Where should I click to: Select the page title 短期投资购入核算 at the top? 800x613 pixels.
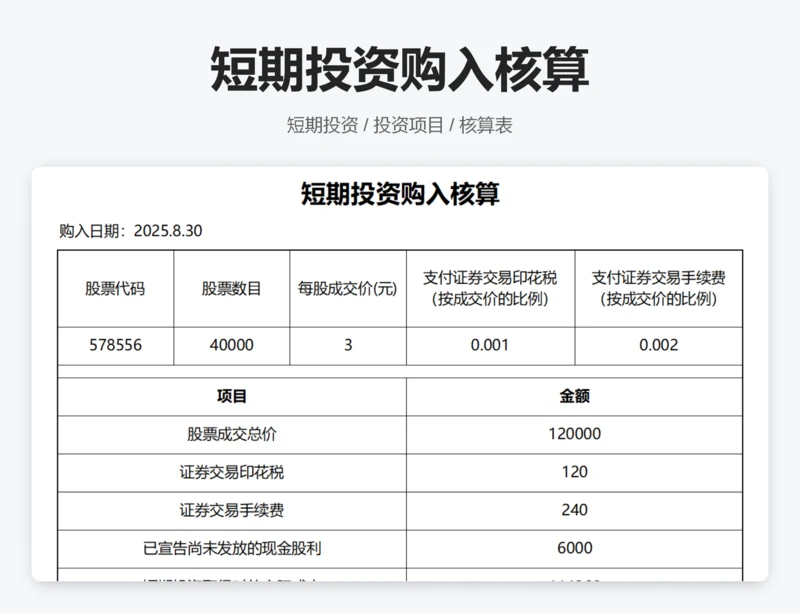click(x=399, y=69)
